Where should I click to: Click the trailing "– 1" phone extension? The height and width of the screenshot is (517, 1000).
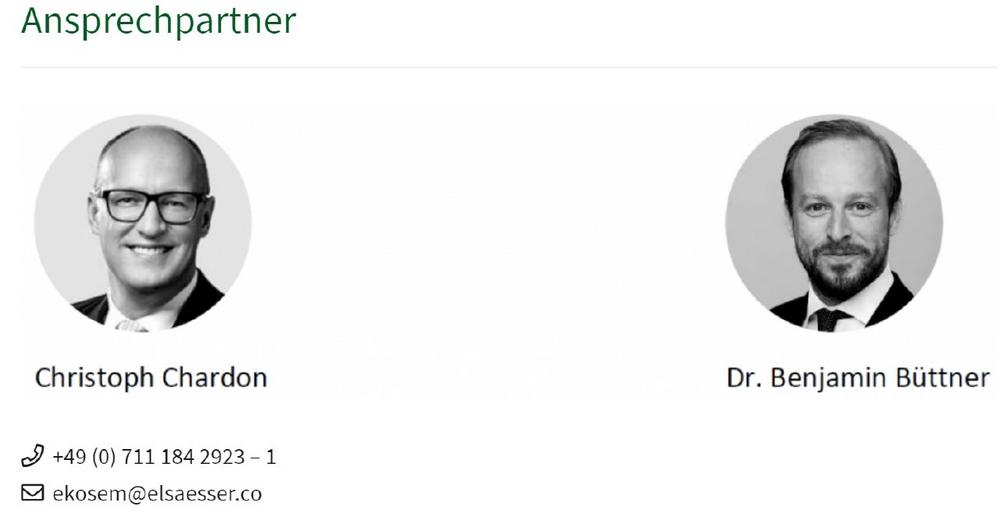click(x=265, y=458)
